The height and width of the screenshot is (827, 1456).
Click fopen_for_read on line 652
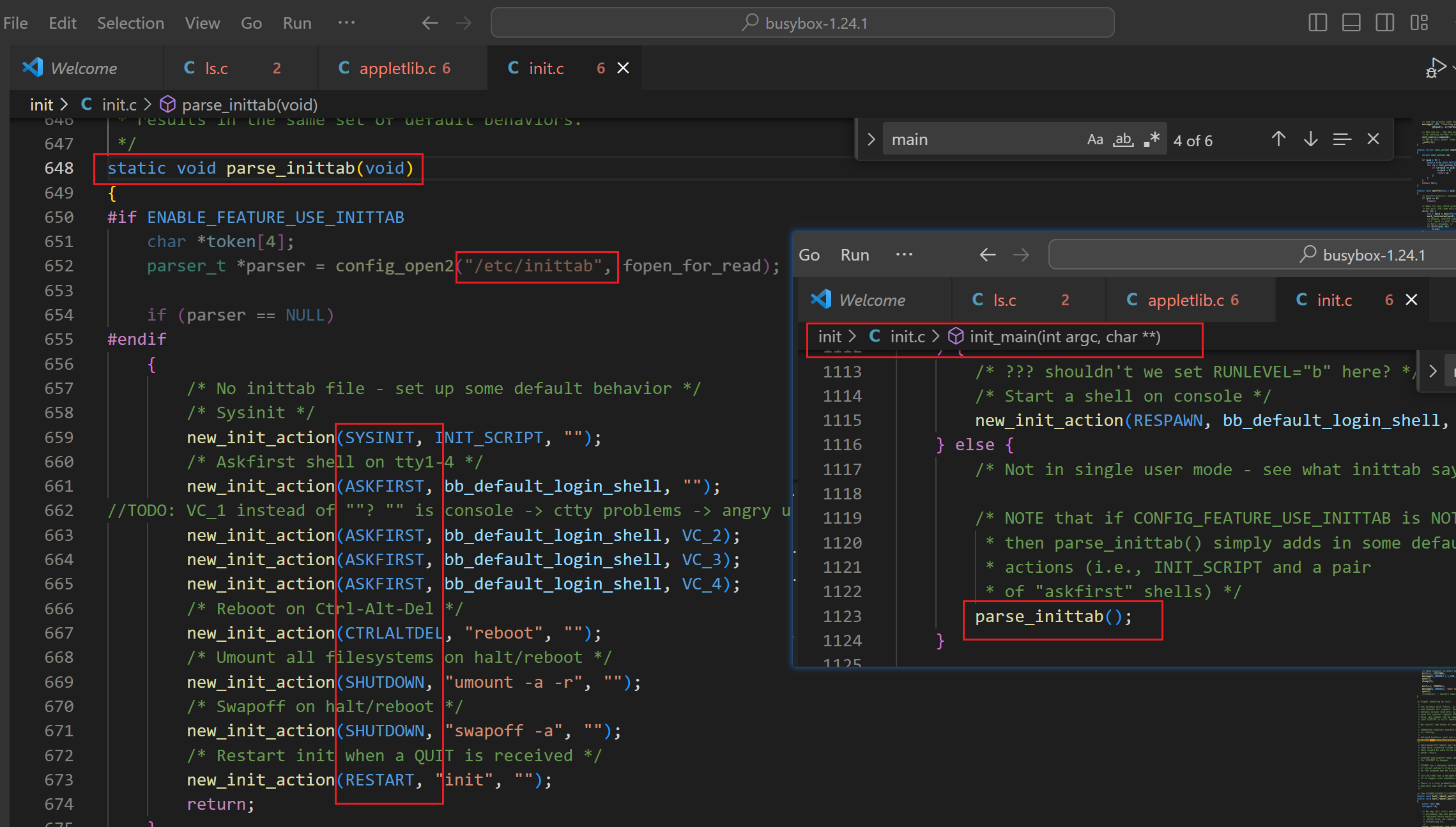pos(692,266)
